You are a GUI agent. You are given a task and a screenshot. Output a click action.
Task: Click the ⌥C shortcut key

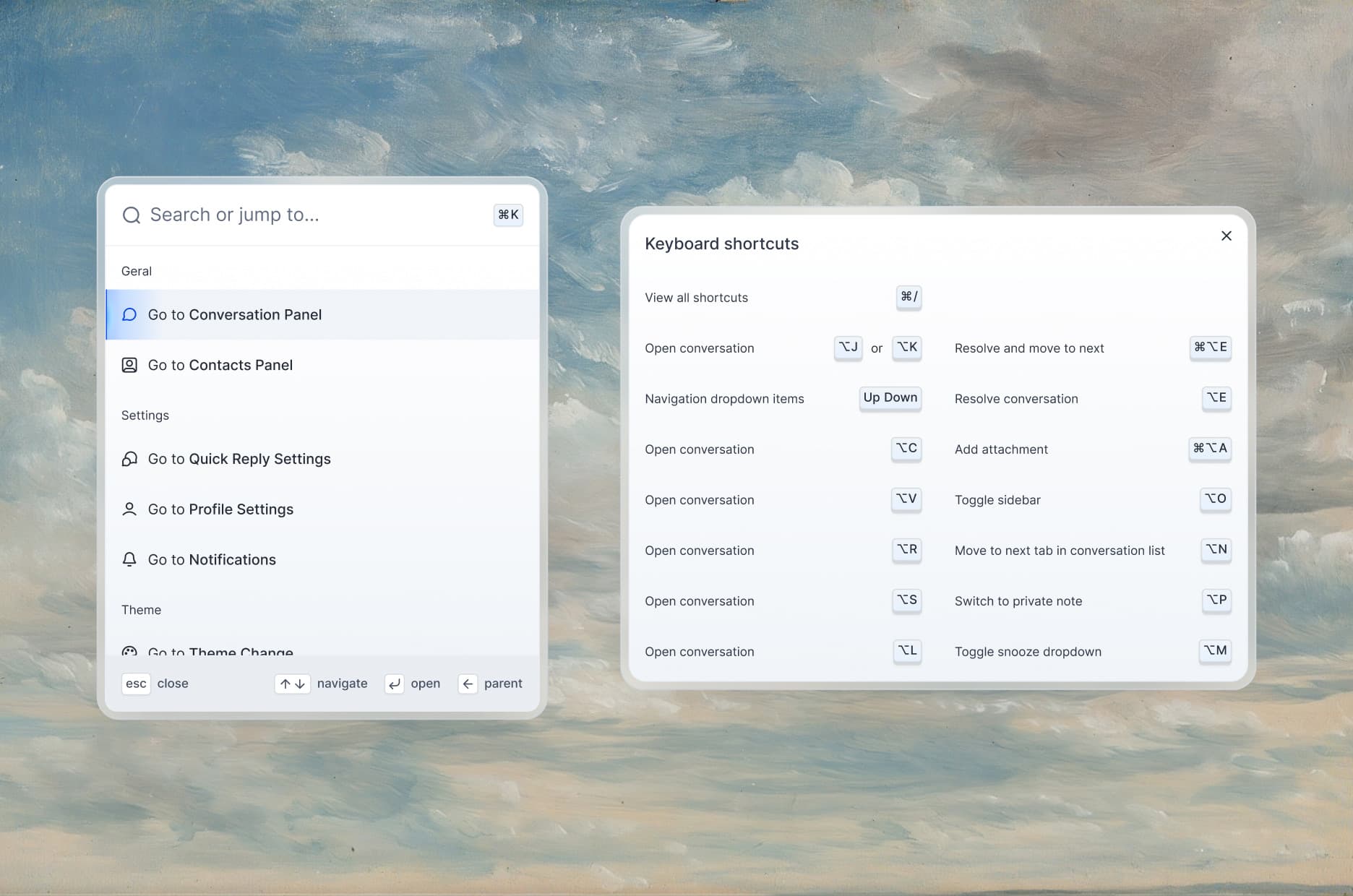click(906, 449)
